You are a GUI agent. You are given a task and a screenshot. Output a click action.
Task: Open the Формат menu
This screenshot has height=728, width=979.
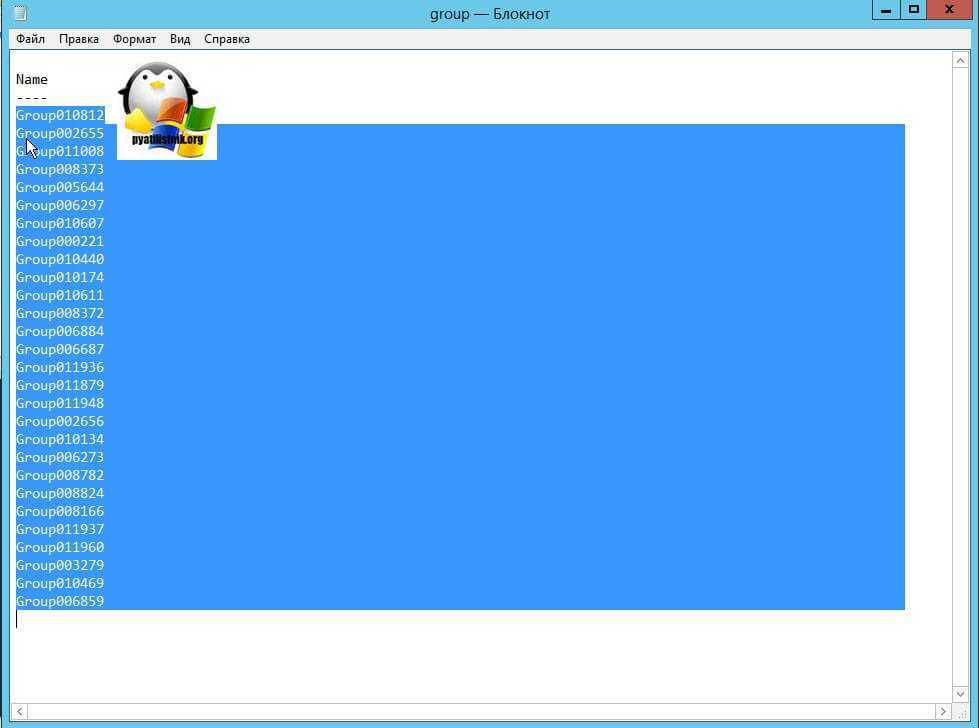pos(134,39)
